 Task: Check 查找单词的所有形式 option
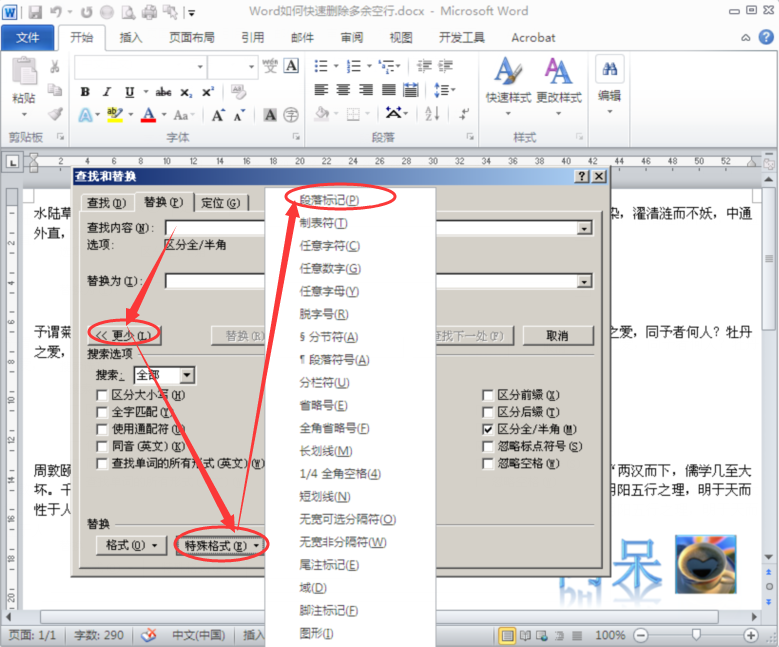point(102,464)
